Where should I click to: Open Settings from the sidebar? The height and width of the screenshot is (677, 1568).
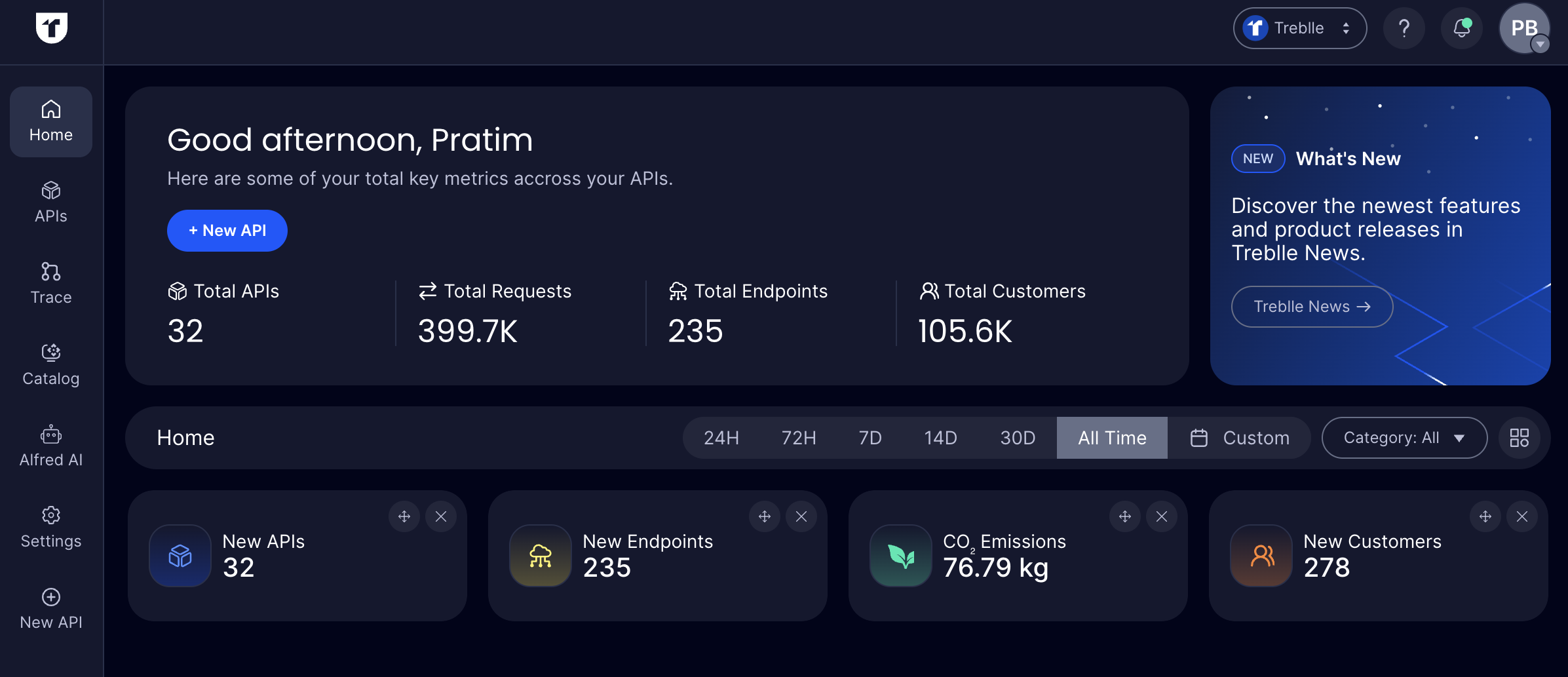tap(51, 527)
